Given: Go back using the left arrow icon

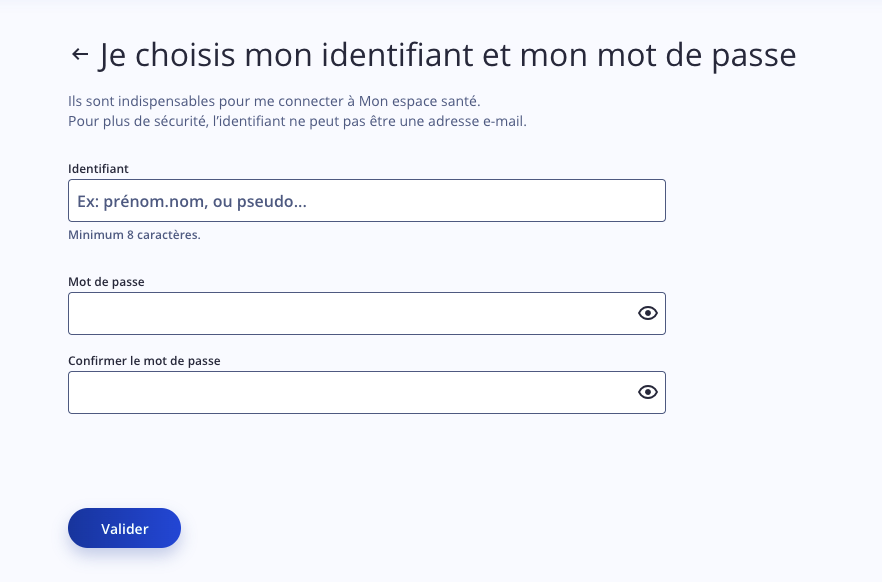Looking at the screenshot, I should coord(80,54).
